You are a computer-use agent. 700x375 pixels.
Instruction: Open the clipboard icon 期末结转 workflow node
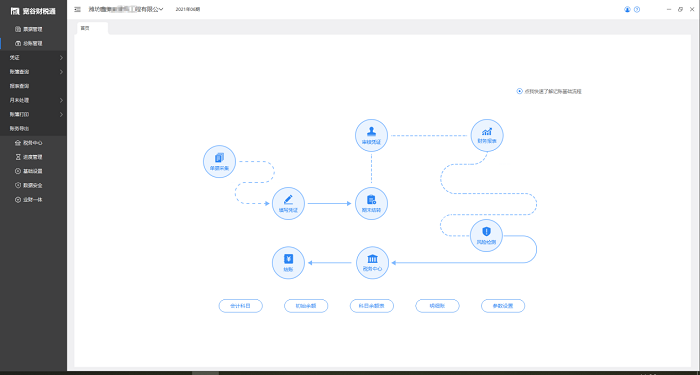click(x=371, y=204)
